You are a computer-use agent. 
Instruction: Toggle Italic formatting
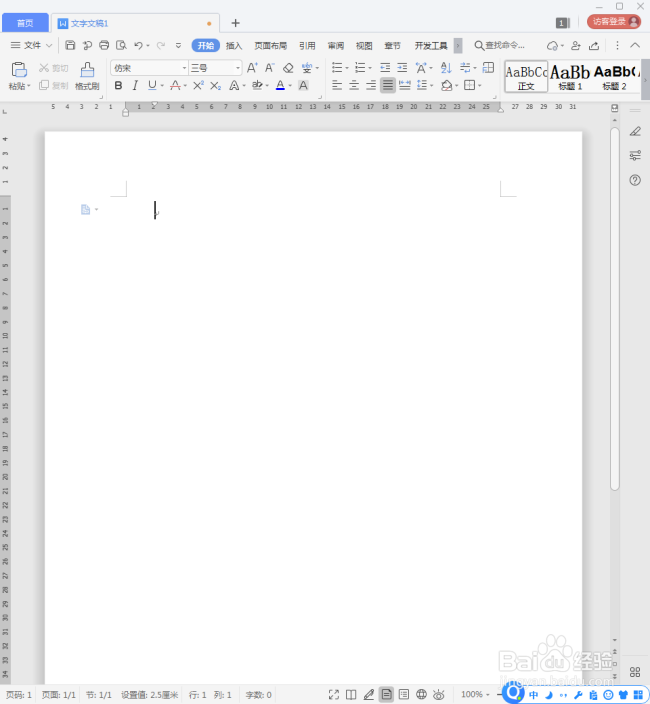(x=135, y=85)
